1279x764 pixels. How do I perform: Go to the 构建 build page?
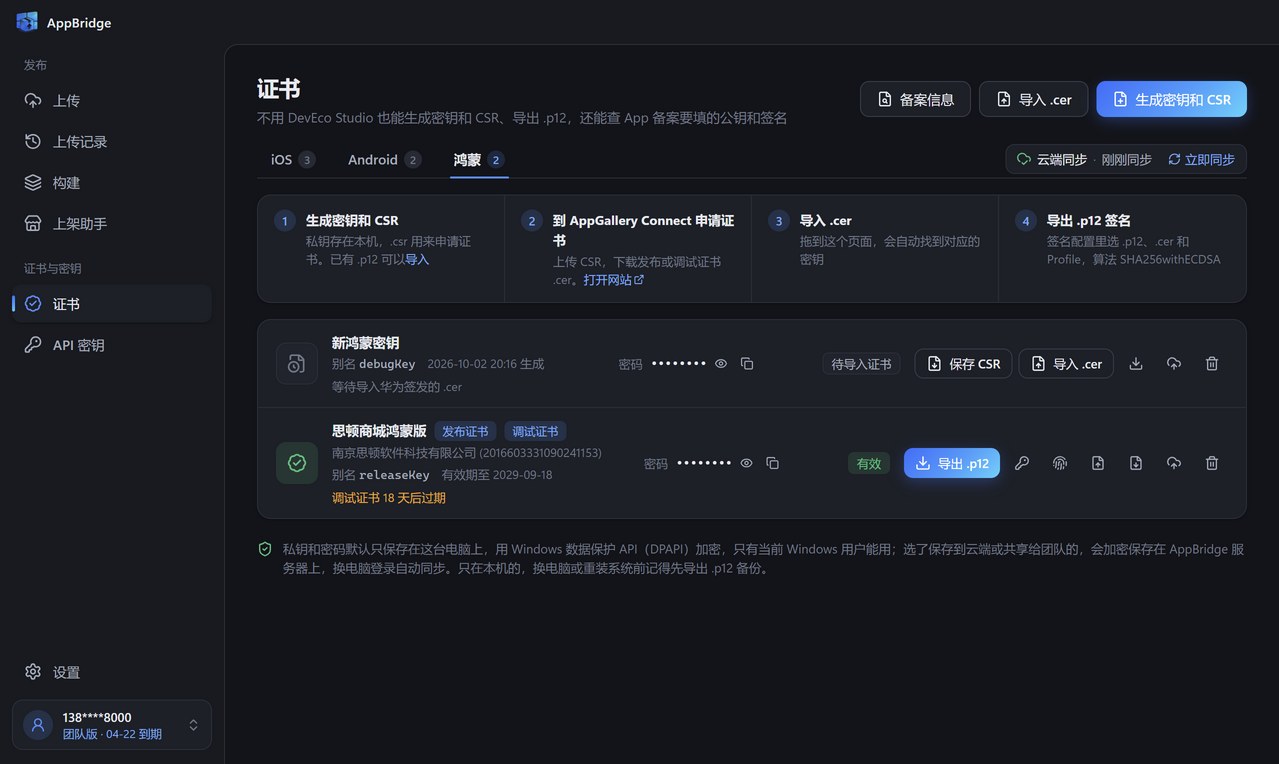pos(112,182)
